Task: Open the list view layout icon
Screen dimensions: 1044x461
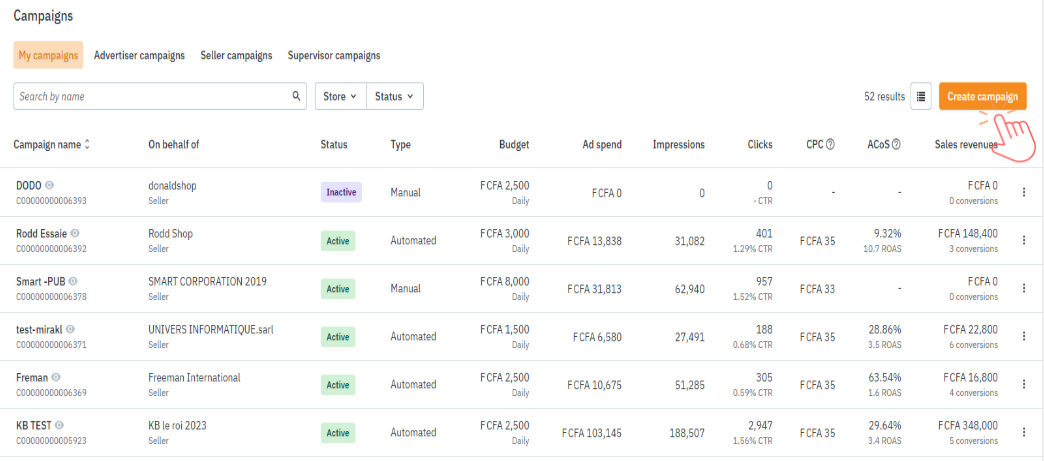Action: [921, 97]
